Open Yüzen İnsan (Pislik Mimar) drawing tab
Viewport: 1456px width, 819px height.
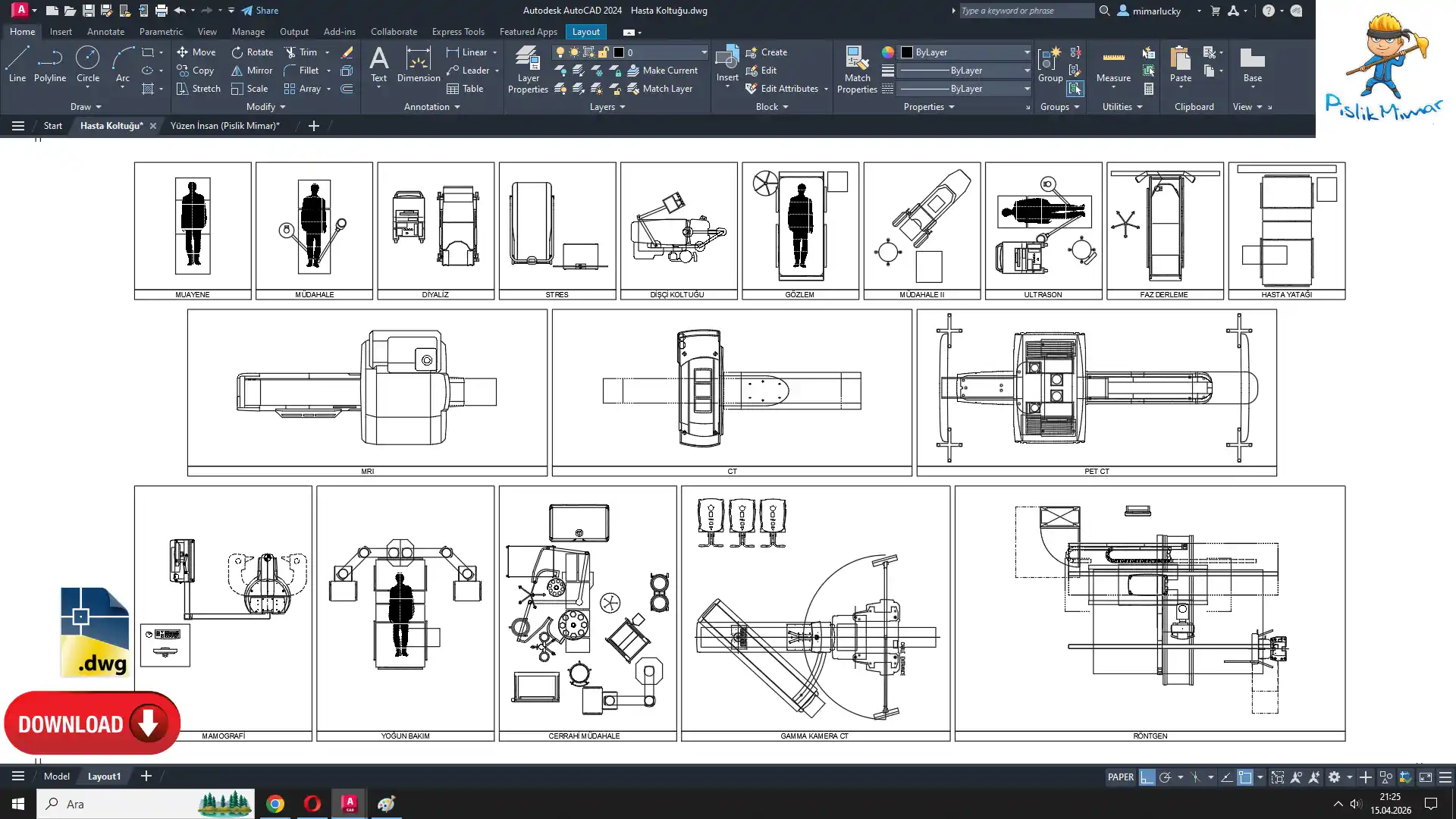click(224, 126)
